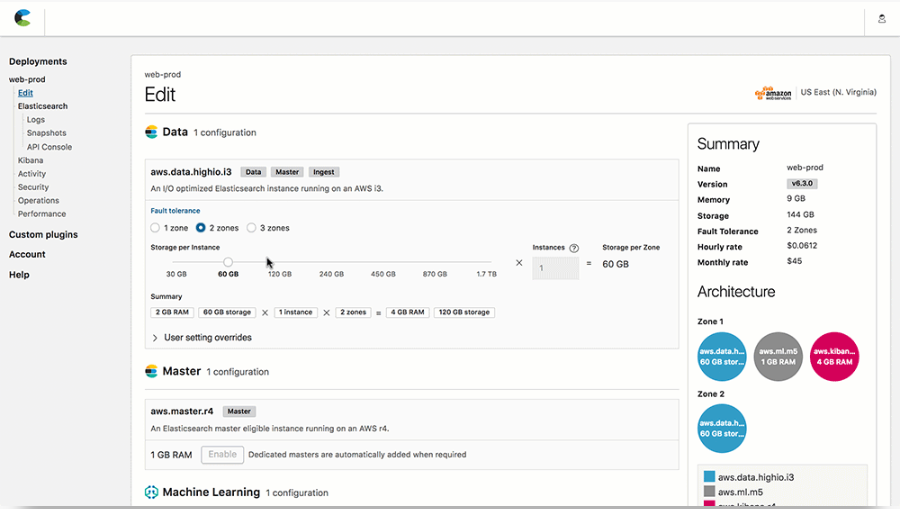The height and width of the screenshot is (509, 900).
Task: Click the Elastic Cloud logo
Action: point(22,18)
